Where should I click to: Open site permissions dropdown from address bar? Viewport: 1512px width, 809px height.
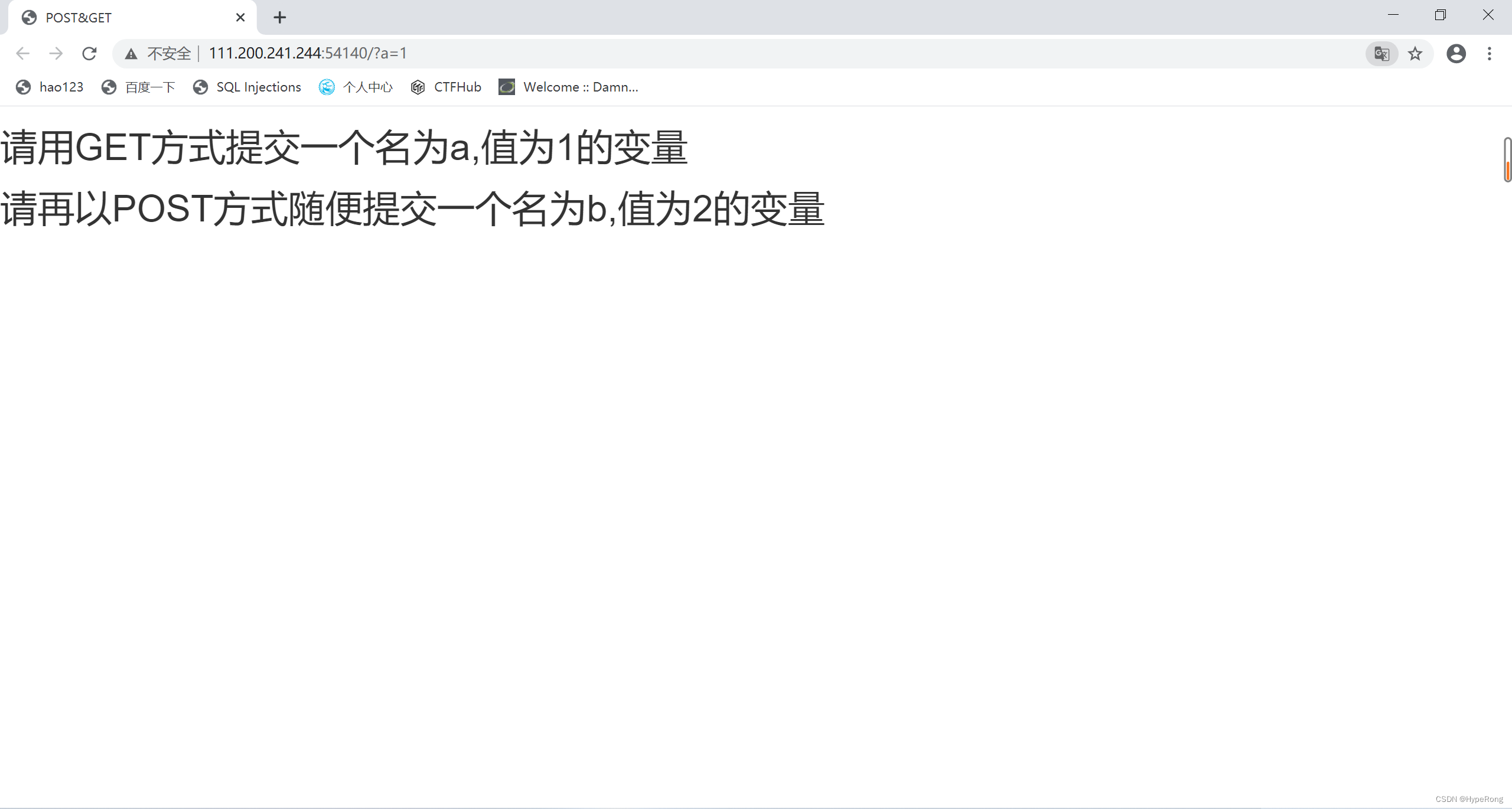click(131, 53)
